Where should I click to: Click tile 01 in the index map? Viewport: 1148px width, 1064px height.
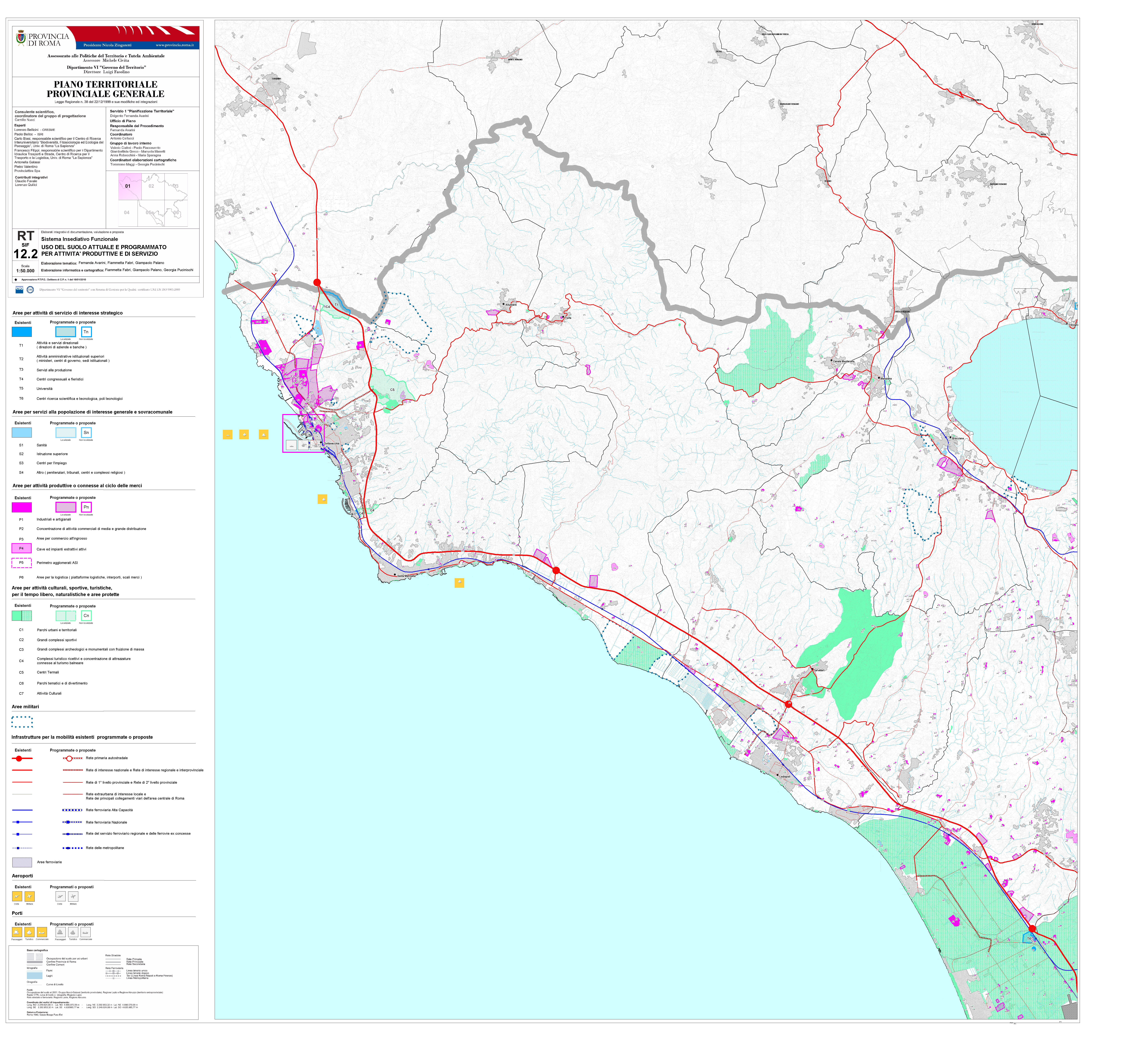click(130, 187)
